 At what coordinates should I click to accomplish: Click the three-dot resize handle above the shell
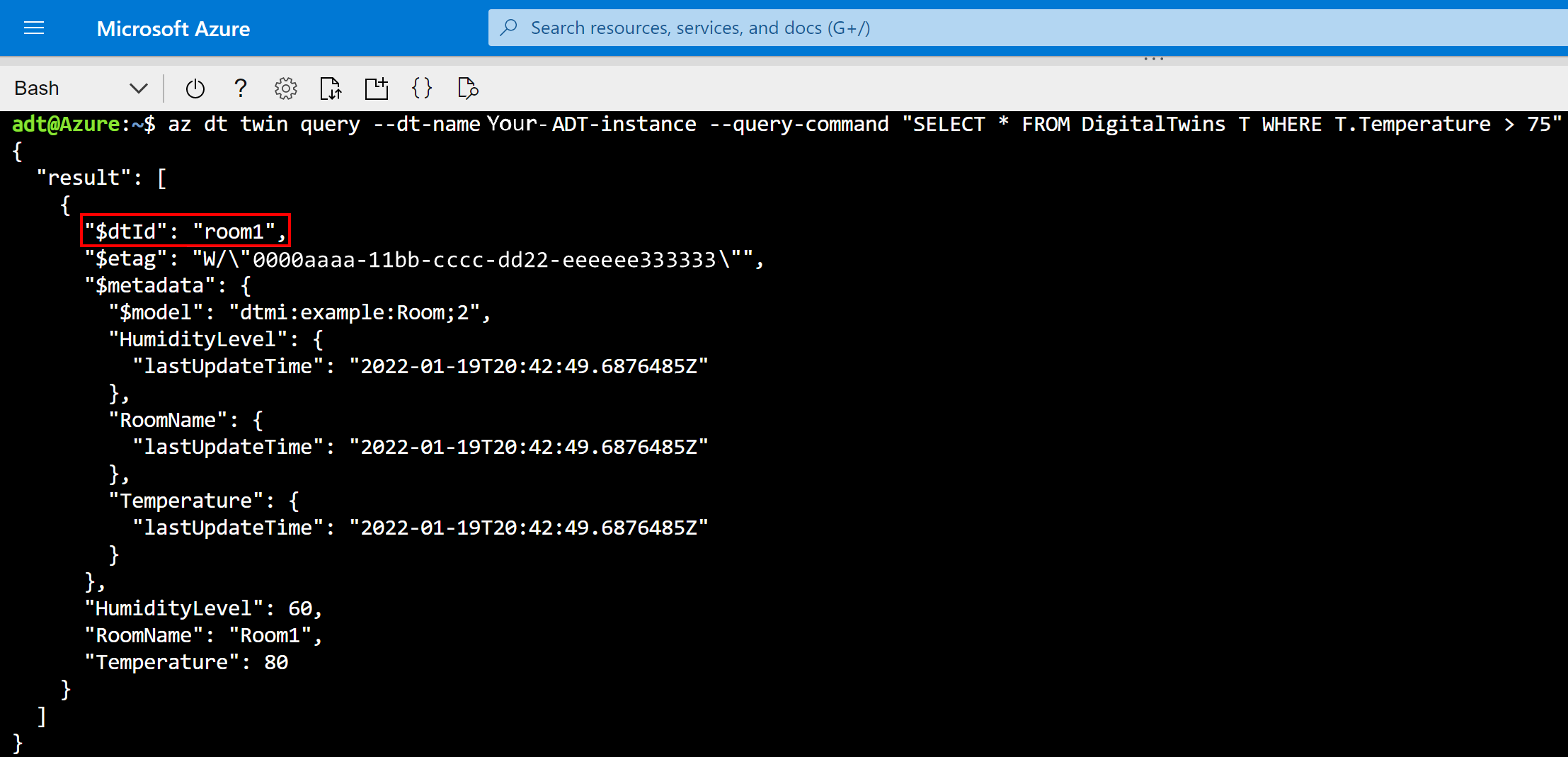pos(1154,59)
